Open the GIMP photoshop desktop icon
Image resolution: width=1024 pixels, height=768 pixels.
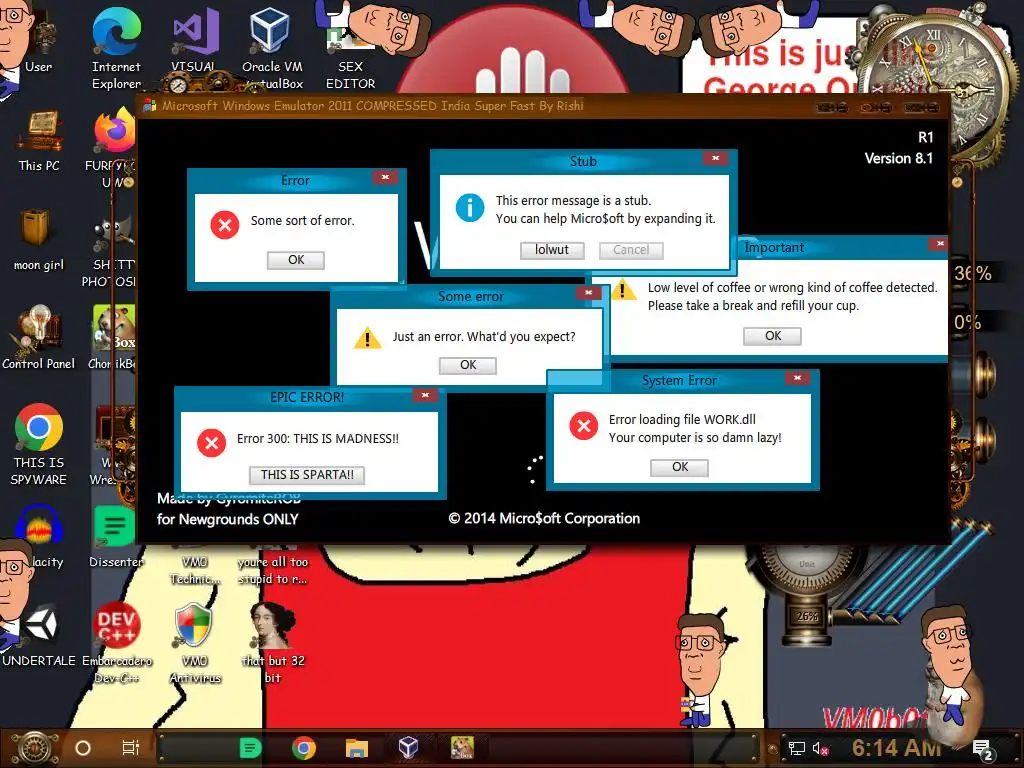point(113,251)
